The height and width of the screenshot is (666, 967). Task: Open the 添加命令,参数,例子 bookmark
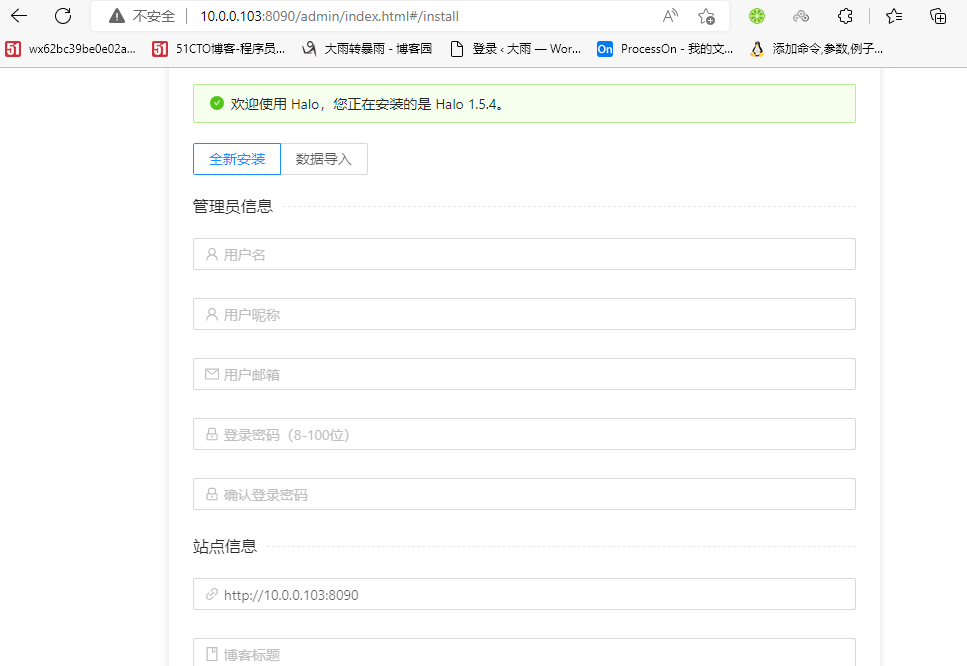(816, 49)
